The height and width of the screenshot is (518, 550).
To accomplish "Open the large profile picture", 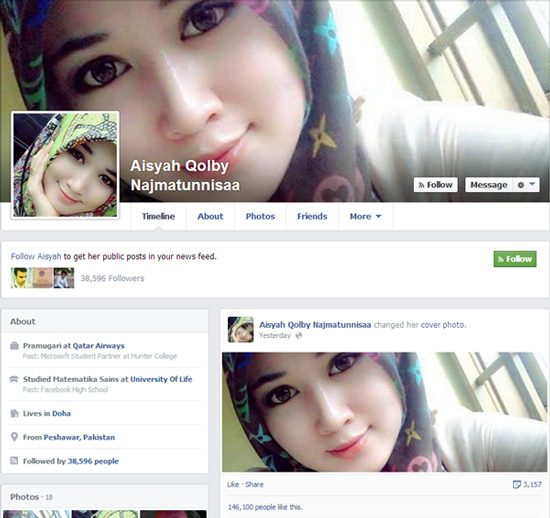I will pos(65,165).
